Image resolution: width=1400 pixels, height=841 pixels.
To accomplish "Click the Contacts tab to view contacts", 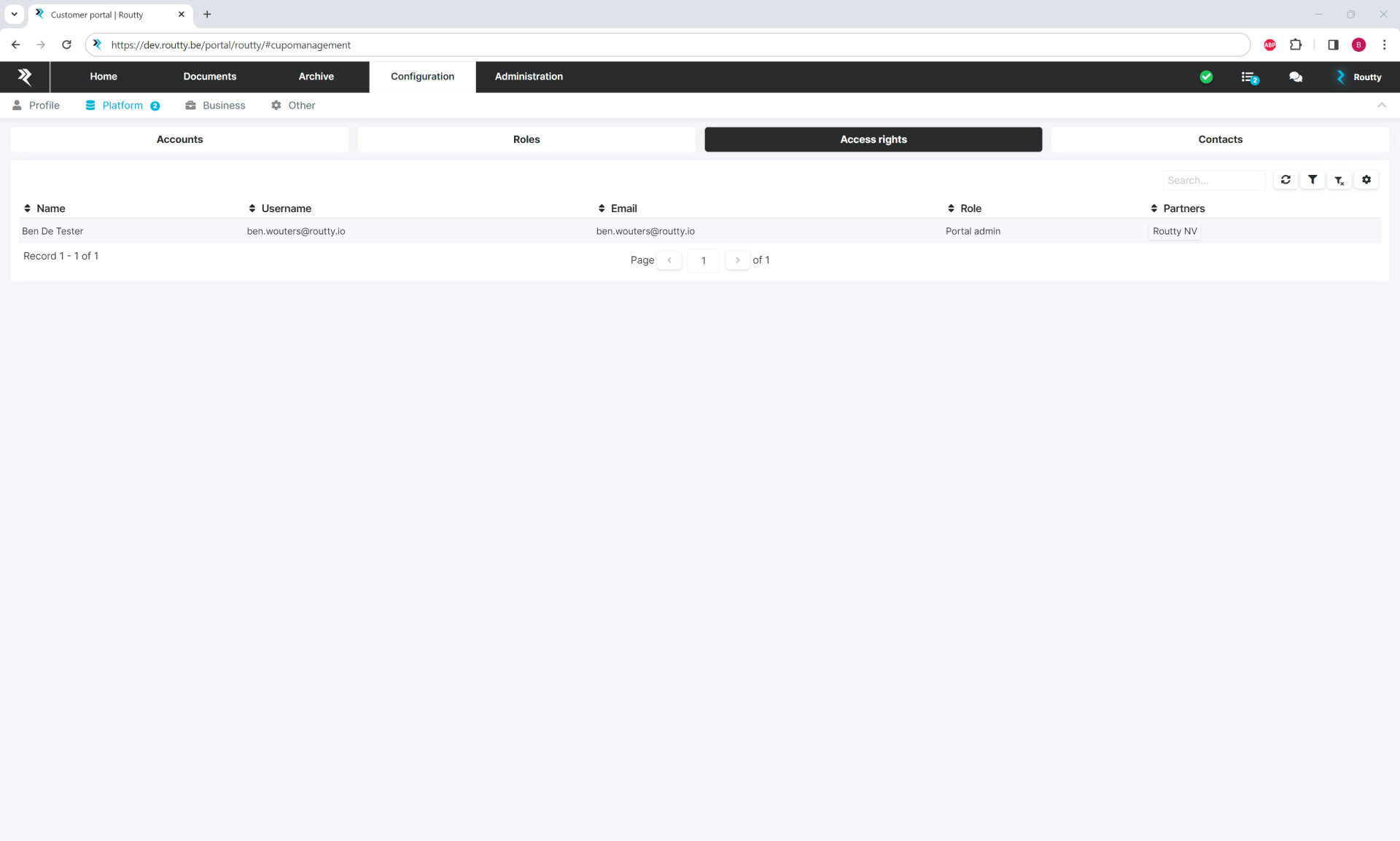I will point(1220,139).
